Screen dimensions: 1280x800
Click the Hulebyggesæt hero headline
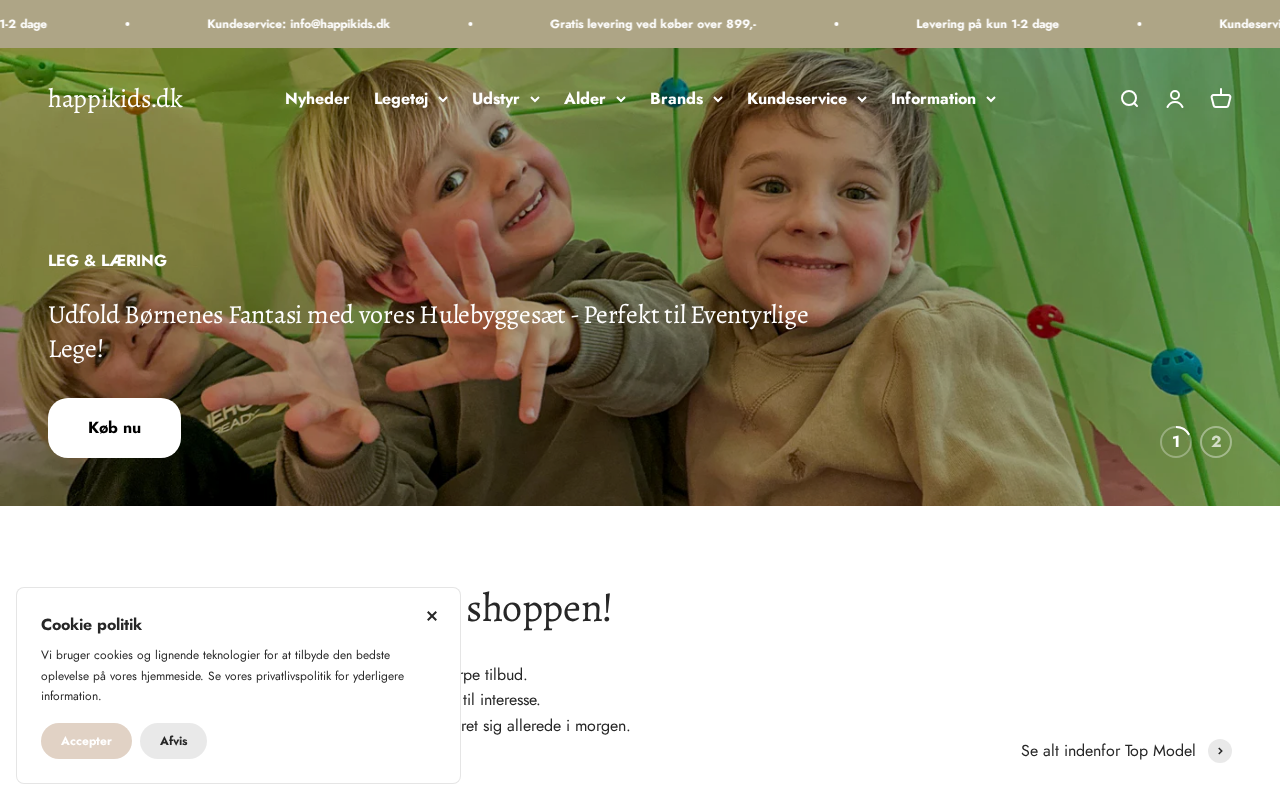coord(428,332)
